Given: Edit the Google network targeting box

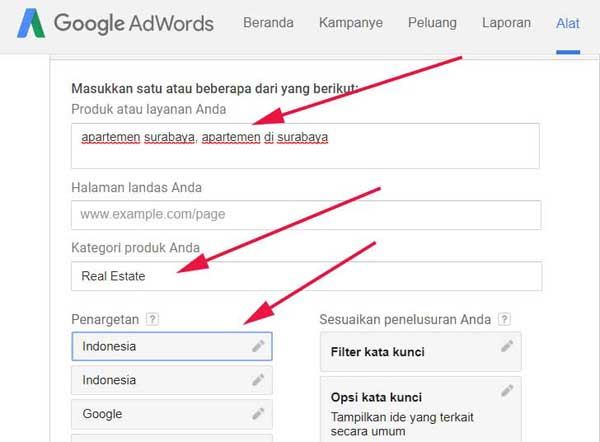Looking at the screenshot, I should 172,414.
